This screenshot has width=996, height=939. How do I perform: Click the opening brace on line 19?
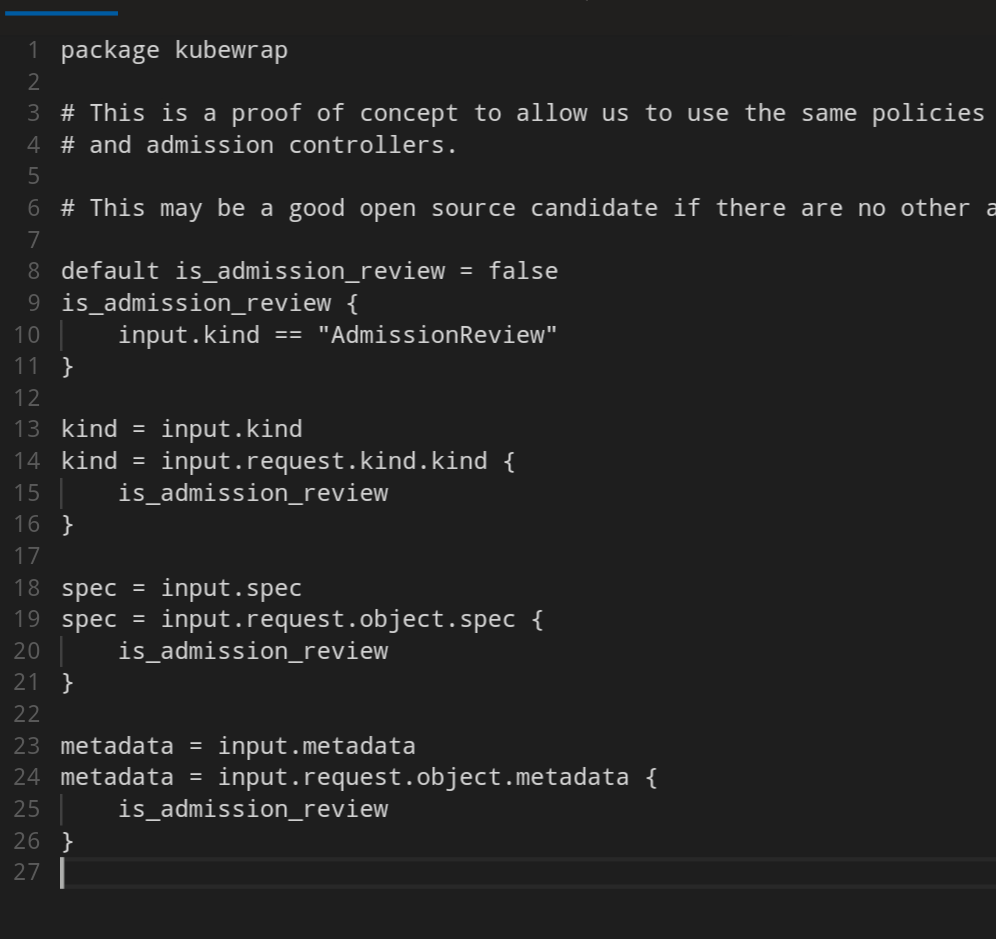(x=536, y=618)
